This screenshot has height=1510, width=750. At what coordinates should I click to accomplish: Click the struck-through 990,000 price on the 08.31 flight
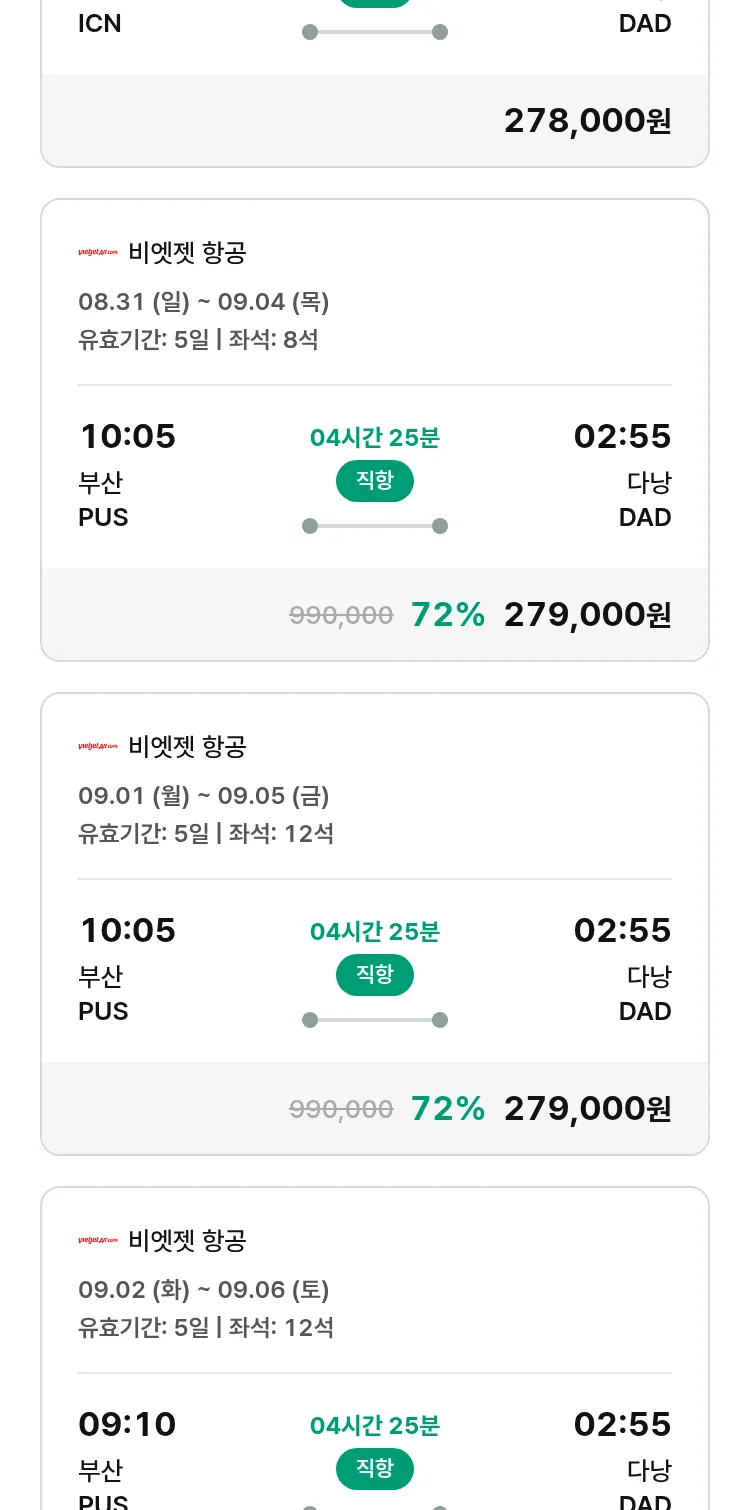pyautogui.click(x=341, y=615)
